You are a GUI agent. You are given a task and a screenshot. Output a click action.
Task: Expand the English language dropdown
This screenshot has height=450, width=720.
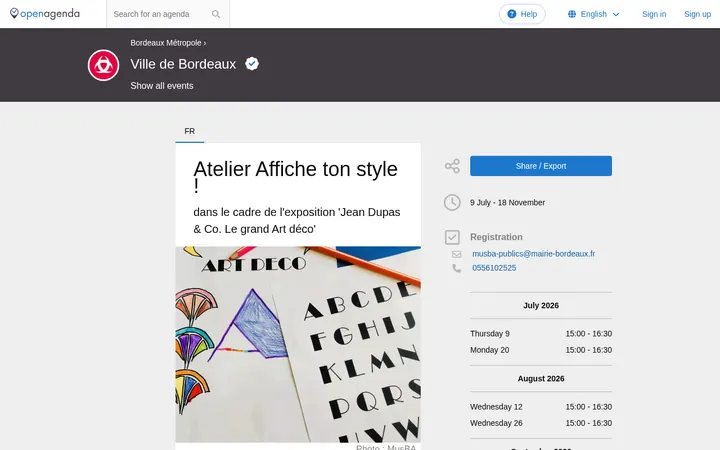[593, 14]
